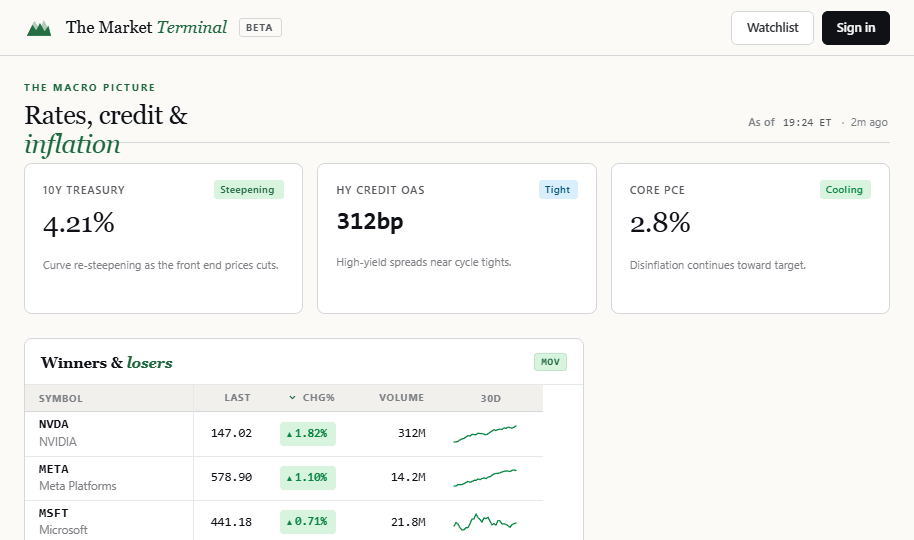Open the Watchlist

coord(772,28)
